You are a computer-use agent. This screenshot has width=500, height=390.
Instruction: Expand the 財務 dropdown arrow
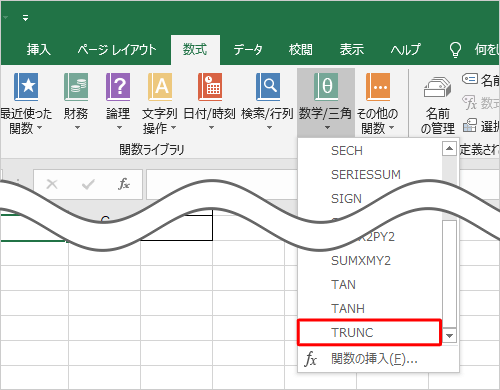pos(77,128)
